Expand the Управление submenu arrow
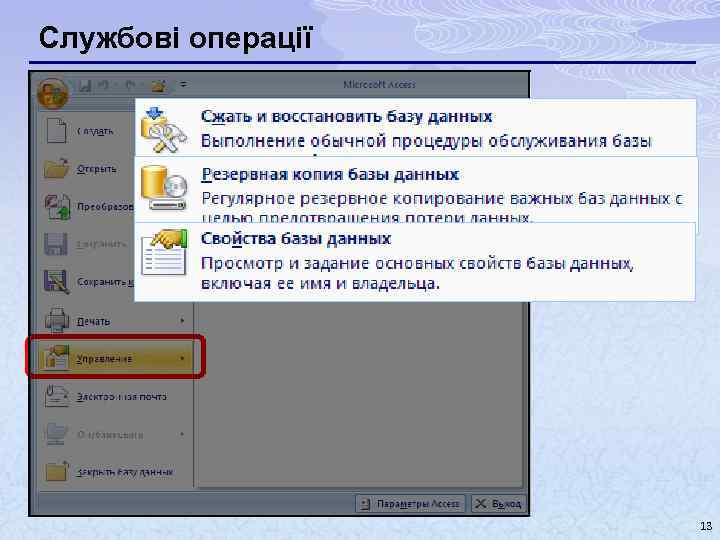This screenshot has height=540, width=720. coord(182,358)
